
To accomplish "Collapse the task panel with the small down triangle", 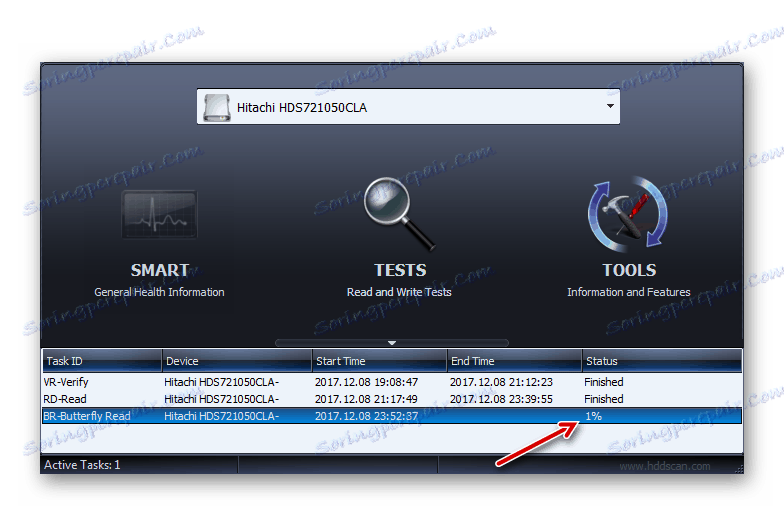I will click(392, 343).
